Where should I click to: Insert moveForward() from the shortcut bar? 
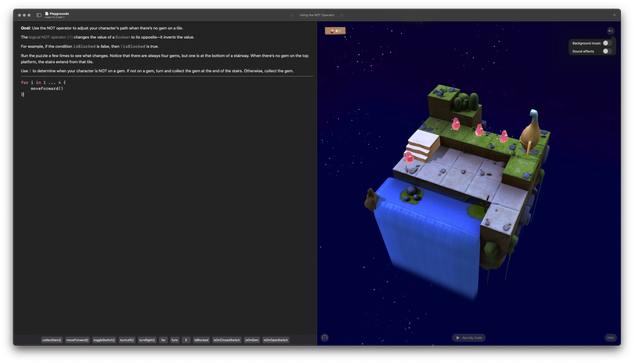pyautogui.click(x=77, y=340)
